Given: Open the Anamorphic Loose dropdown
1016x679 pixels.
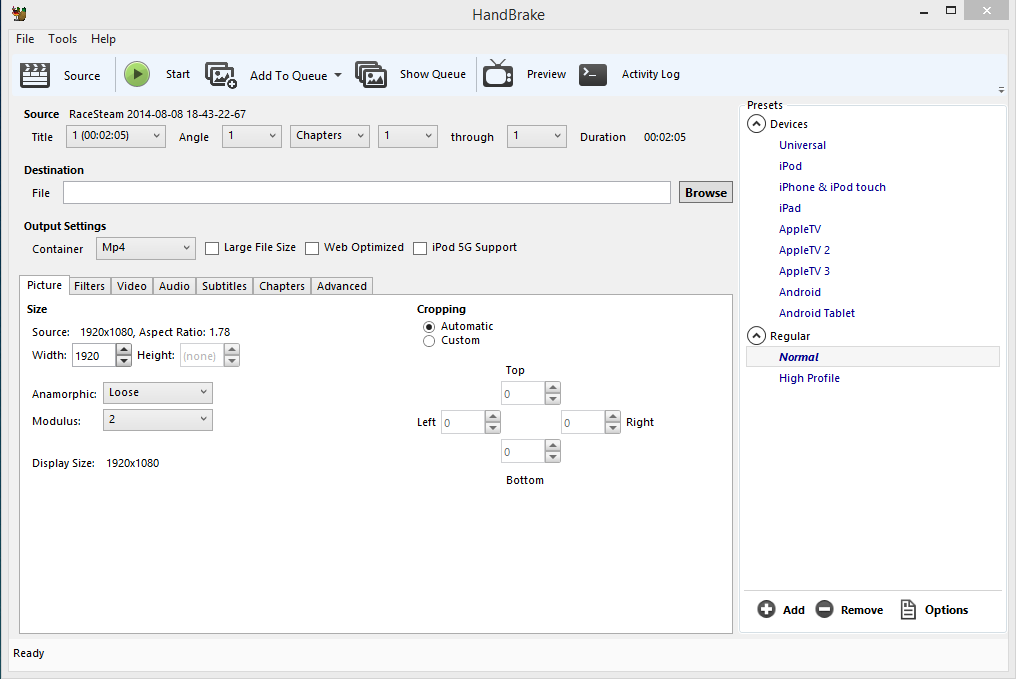Looking at the screenshot, I should coord(157,393).
